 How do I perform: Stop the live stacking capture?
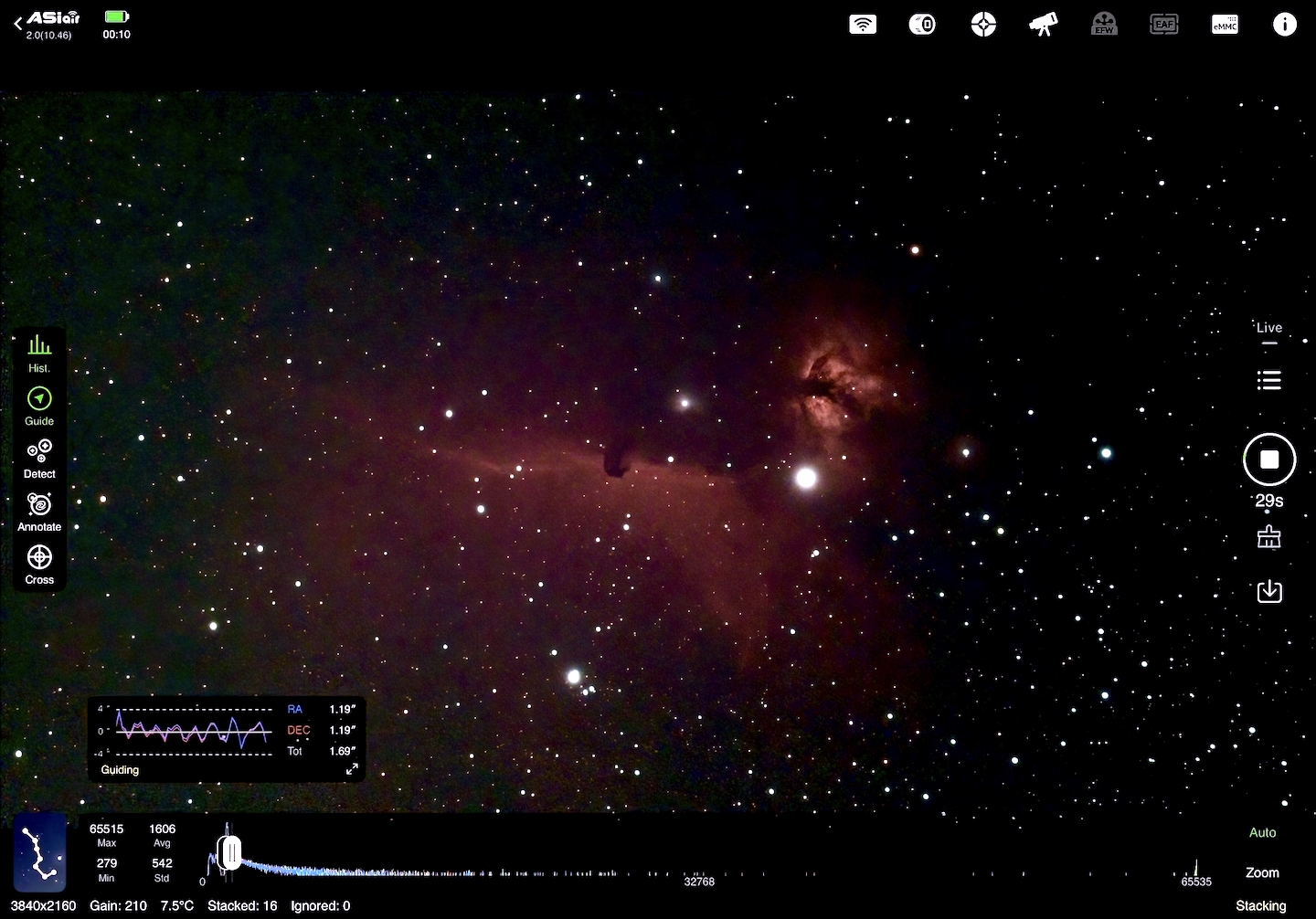click(1269, 459)
